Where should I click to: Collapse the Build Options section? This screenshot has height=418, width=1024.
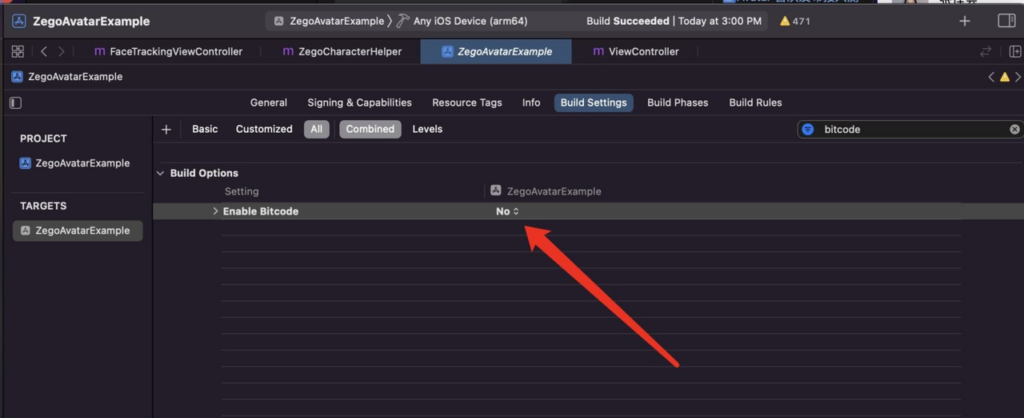(160, 174)
